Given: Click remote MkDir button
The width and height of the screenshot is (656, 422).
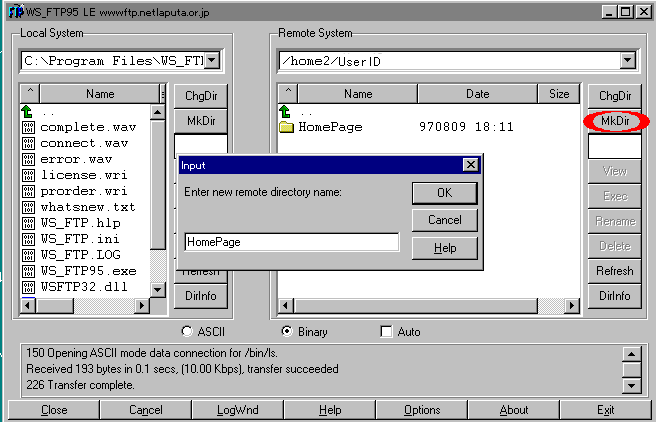Looking at the screenshot, I should 615,121.
